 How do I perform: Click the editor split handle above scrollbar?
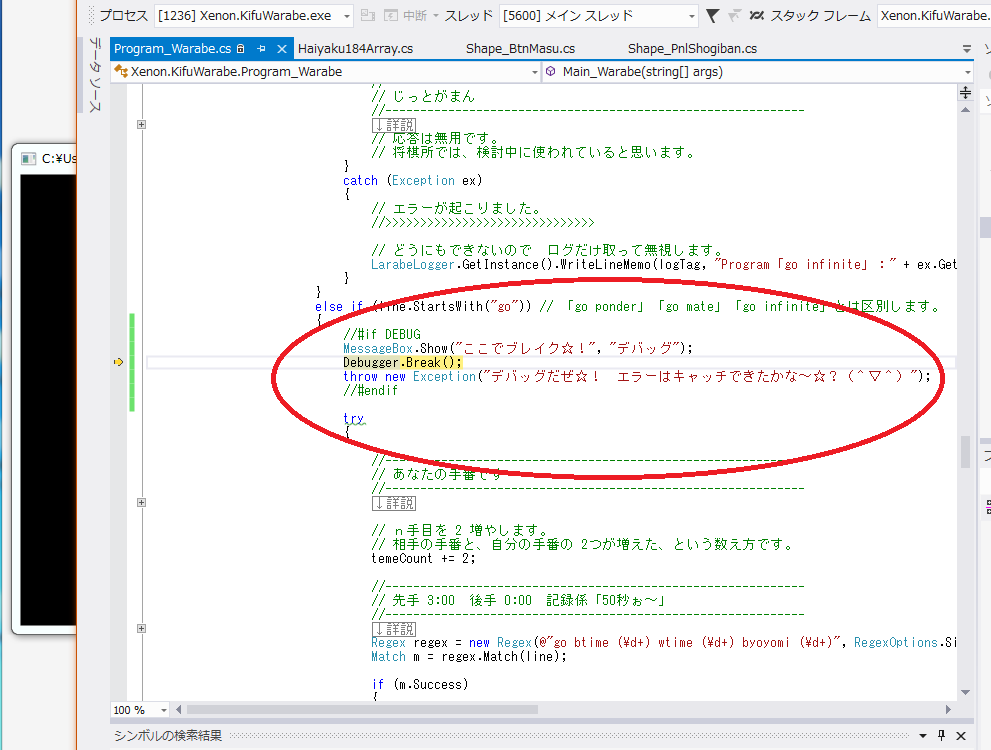click(x=965, y=92)
